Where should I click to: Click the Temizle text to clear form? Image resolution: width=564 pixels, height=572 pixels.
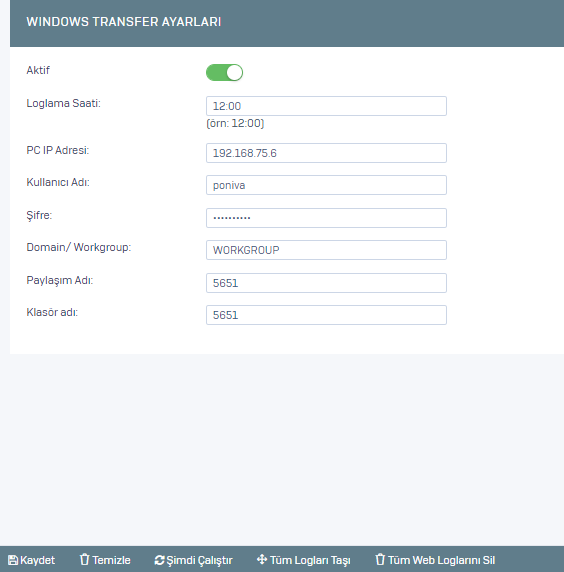pos(111,560)
